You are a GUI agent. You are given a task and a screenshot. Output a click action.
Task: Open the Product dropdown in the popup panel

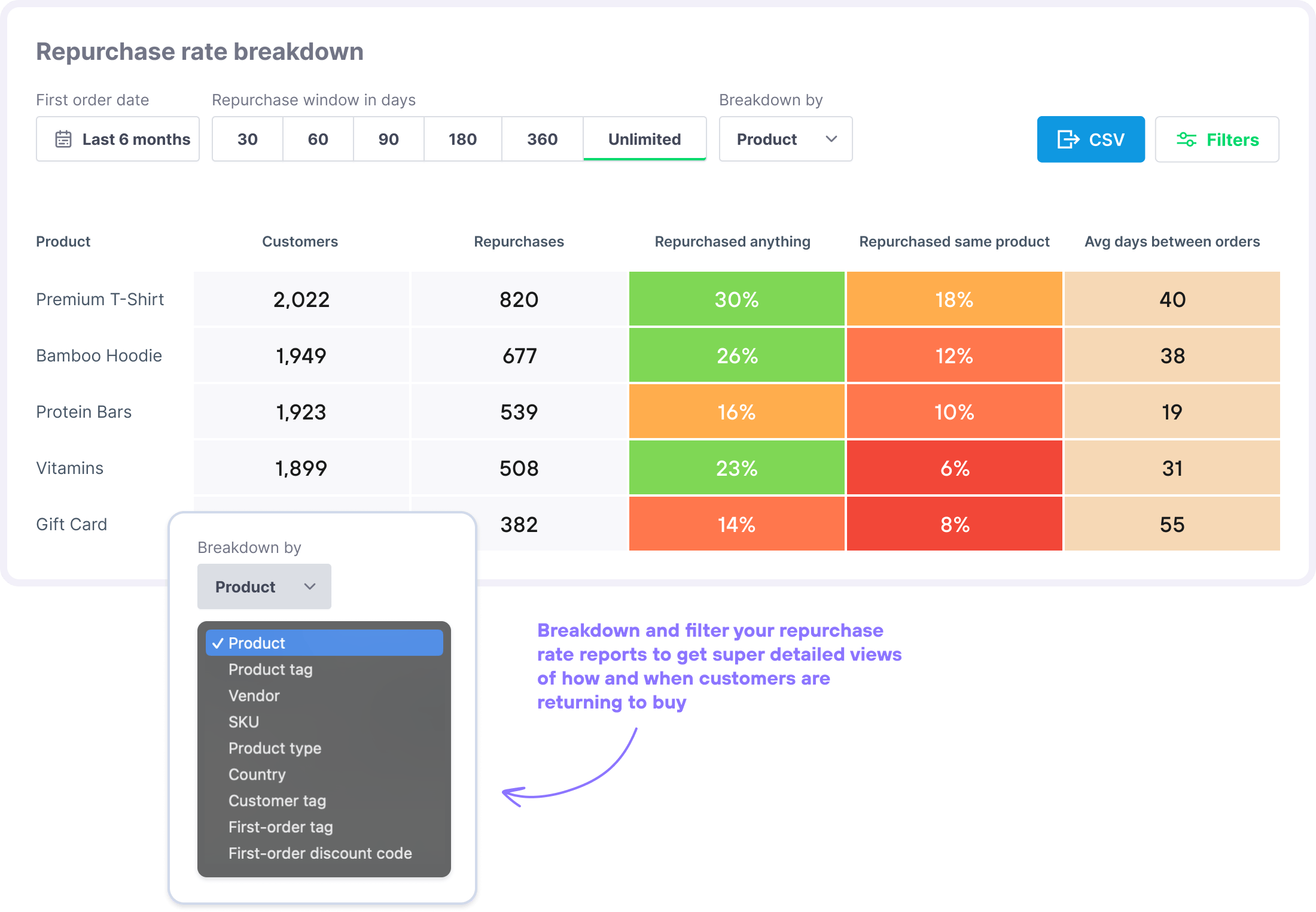point(264,586)
